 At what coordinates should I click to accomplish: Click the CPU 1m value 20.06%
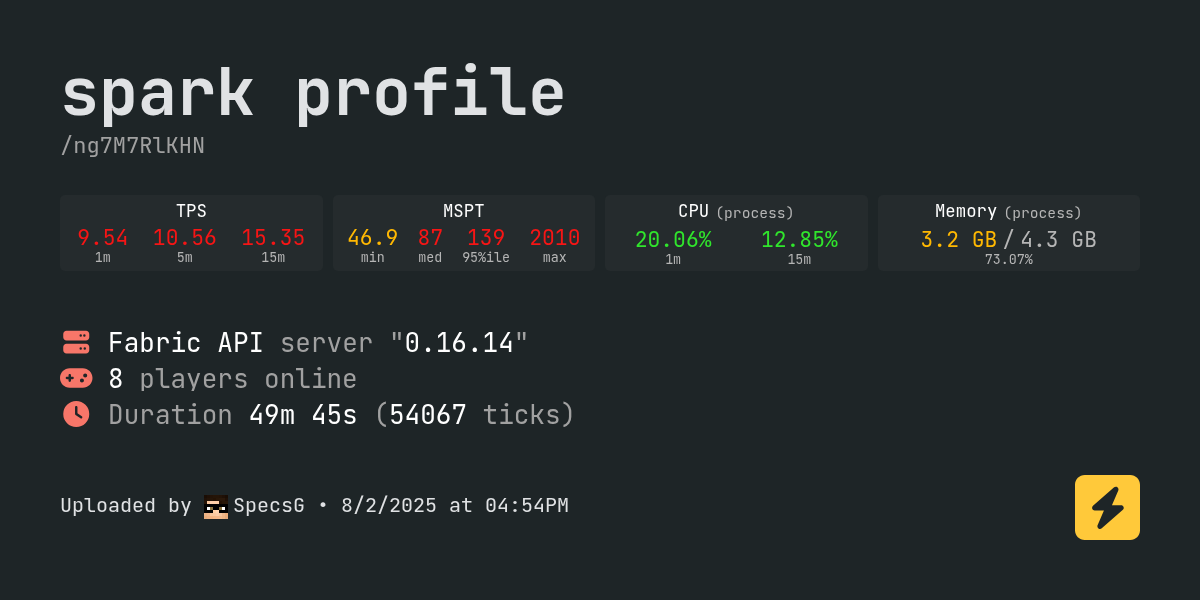(x=673, y=240)
